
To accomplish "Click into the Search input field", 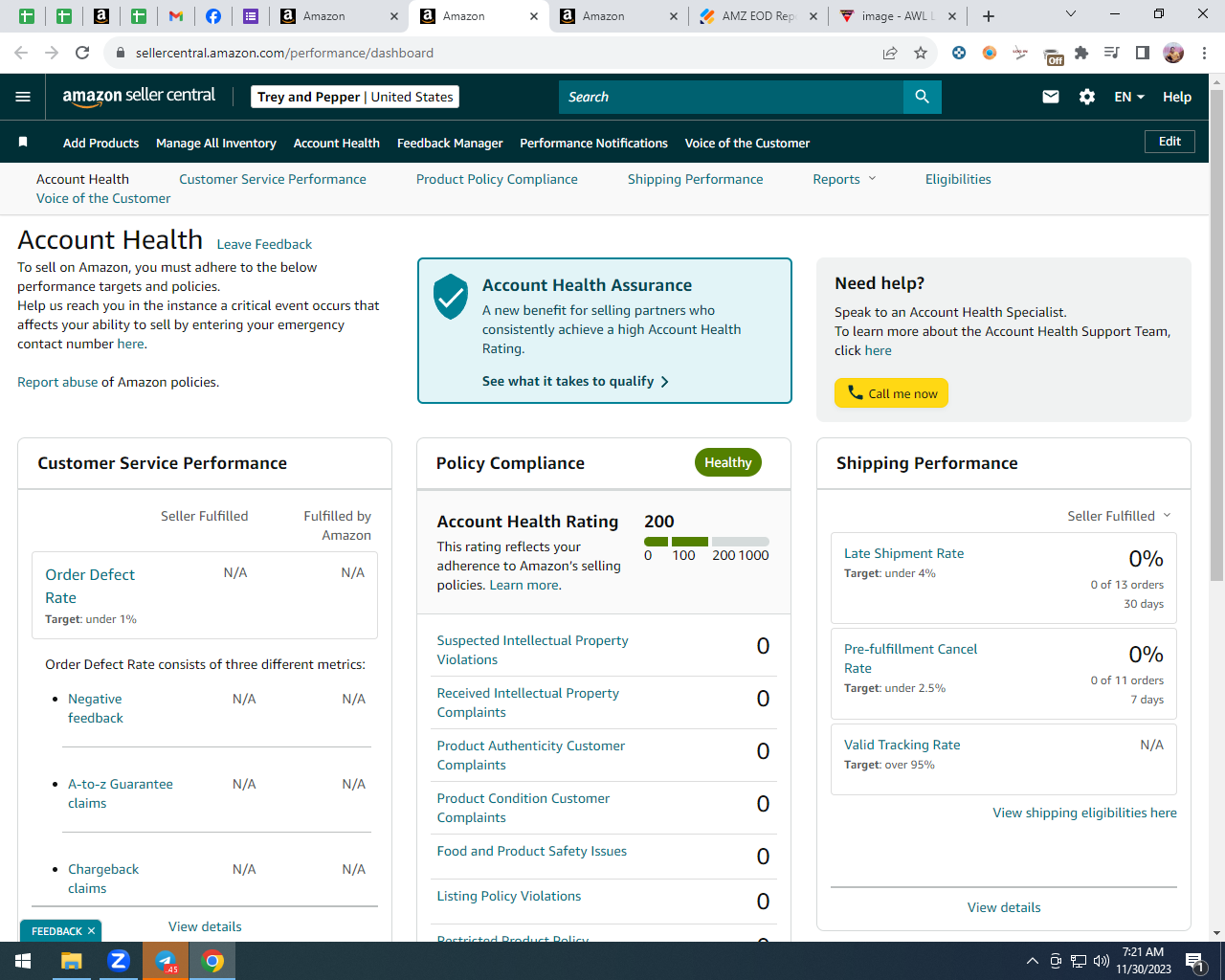I will click(731, 97).
